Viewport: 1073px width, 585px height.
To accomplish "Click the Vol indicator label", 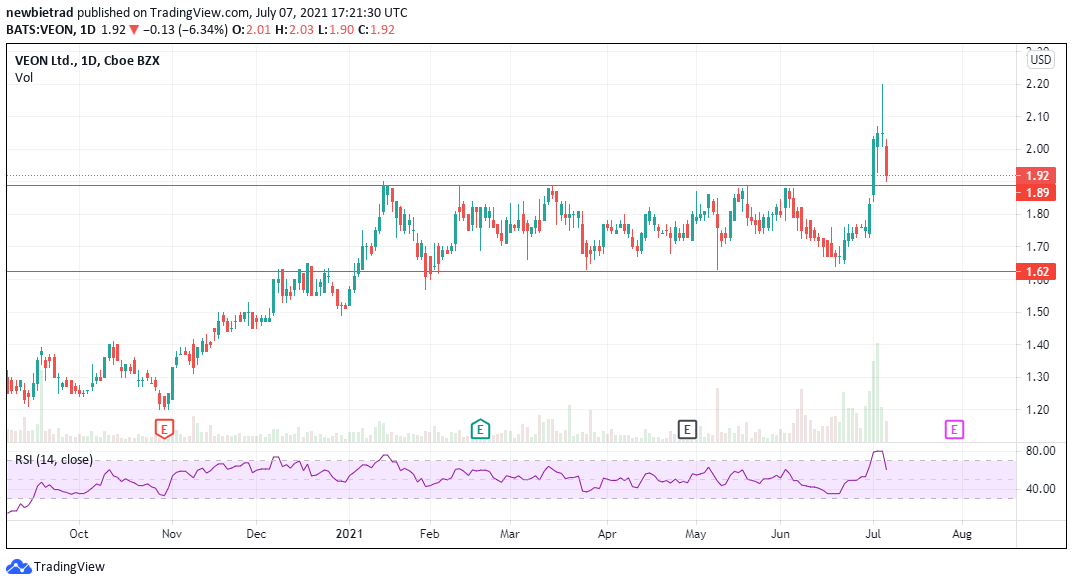I will click(24, 77).
